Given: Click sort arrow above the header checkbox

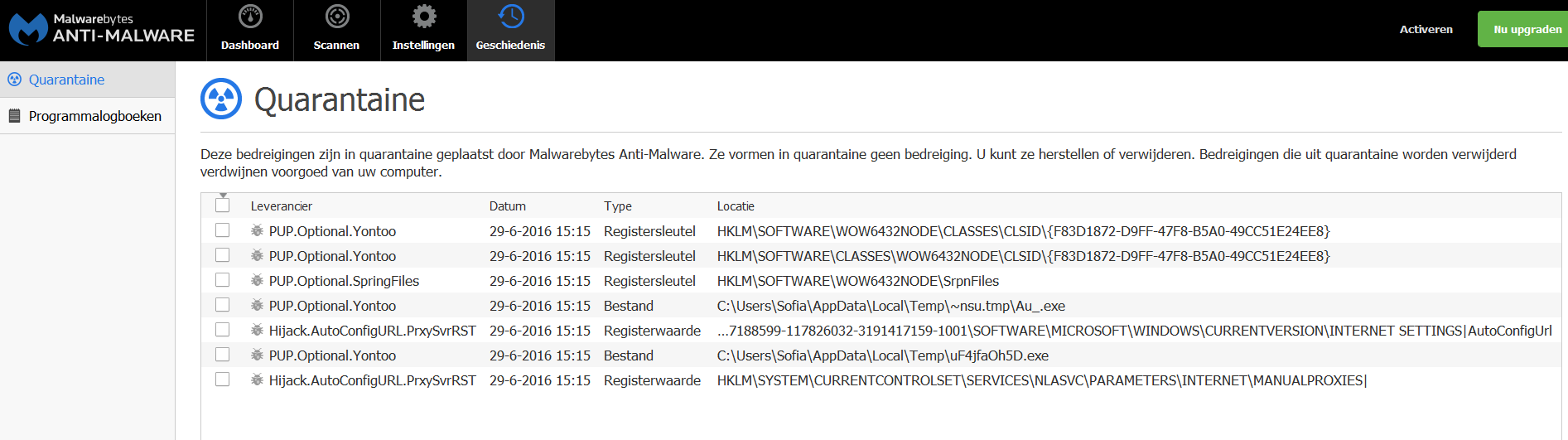Looking at the screenshot, I should coord(223,196).
